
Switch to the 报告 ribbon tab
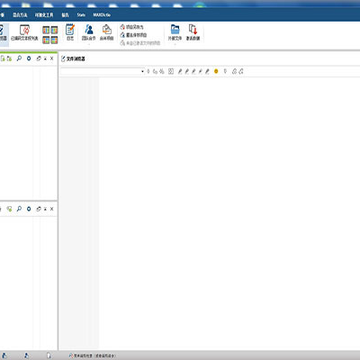pos(65,15)
